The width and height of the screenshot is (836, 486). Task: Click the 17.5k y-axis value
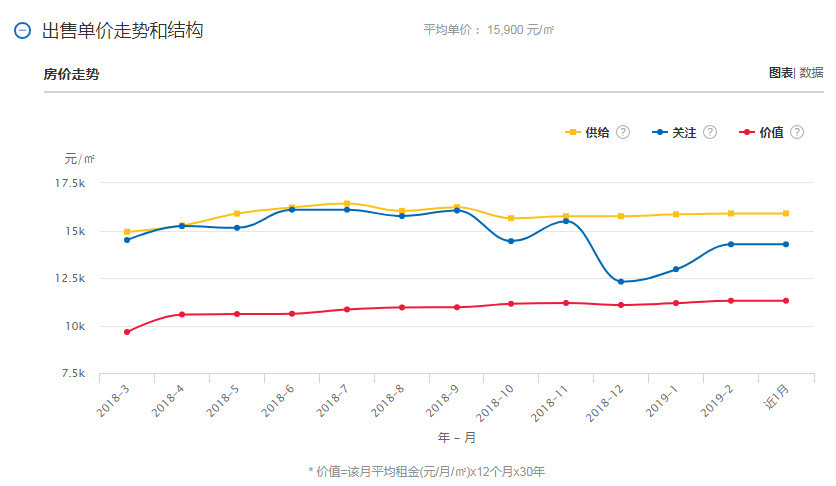pos(70,183)
